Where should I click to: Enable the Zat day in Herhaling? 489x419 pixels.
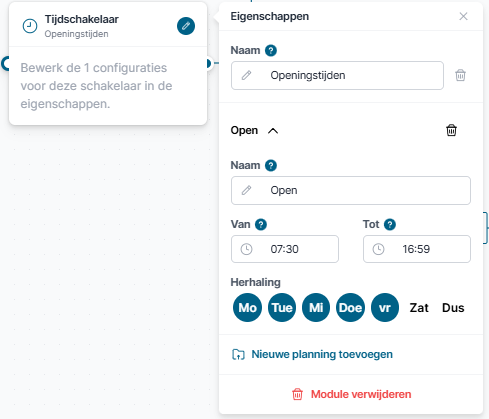(x=419, y=308)
